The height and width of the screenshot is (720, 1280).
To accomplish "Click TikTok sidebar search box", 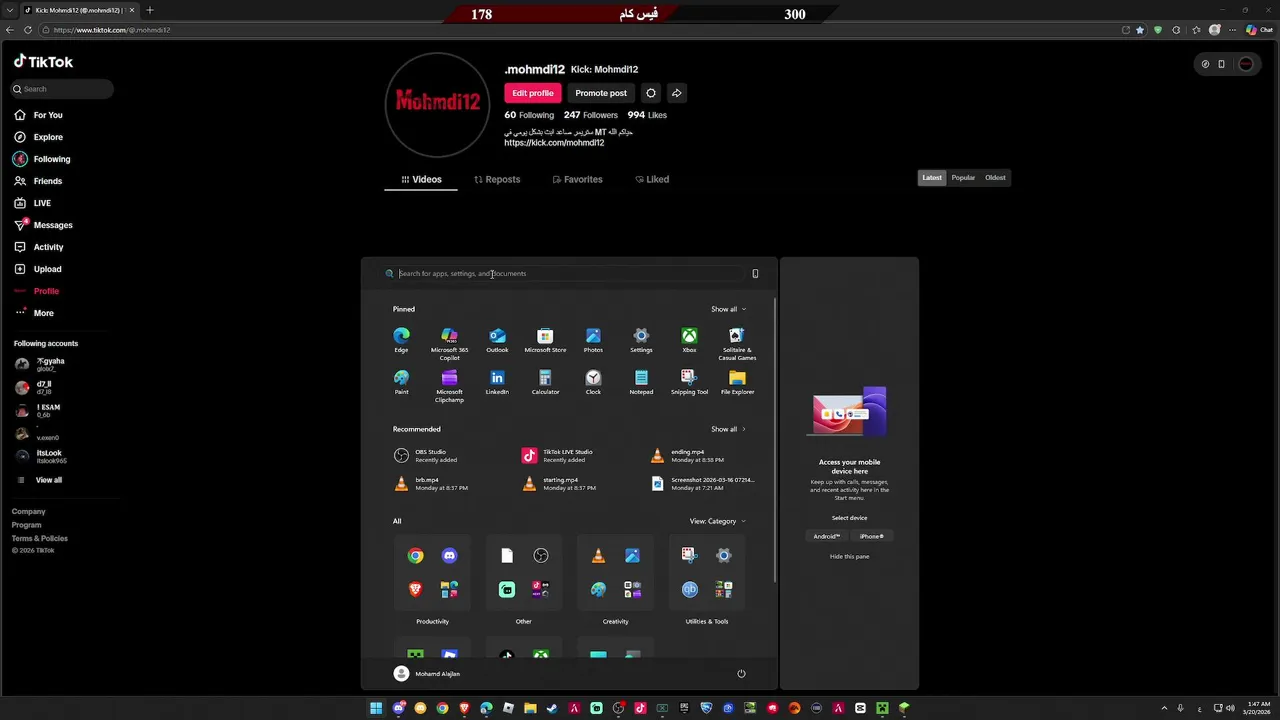I will point(62,89).
